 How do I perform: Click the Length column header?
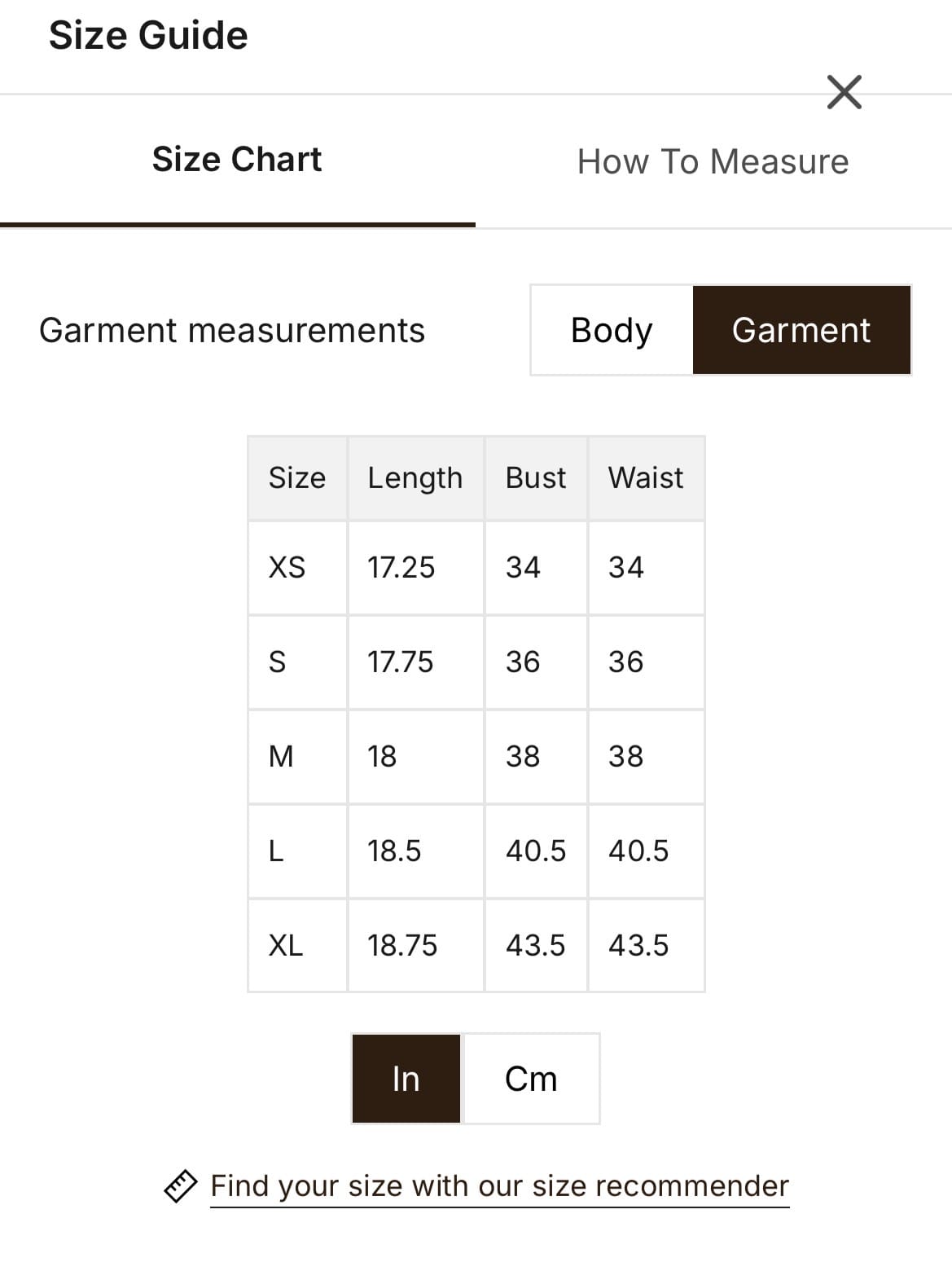(415, 477)
